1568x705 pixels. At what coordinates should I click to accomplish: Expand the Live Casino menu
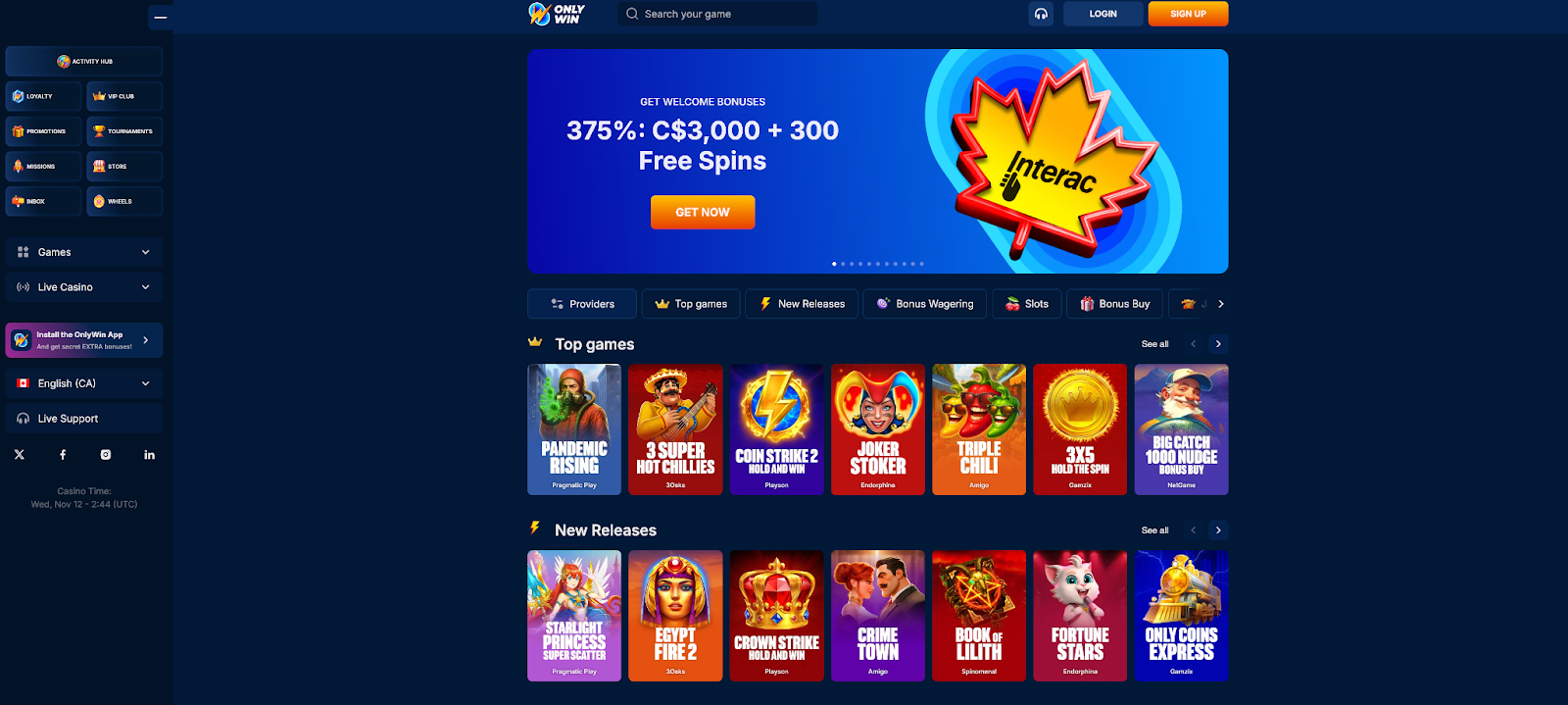pos(84,287)
